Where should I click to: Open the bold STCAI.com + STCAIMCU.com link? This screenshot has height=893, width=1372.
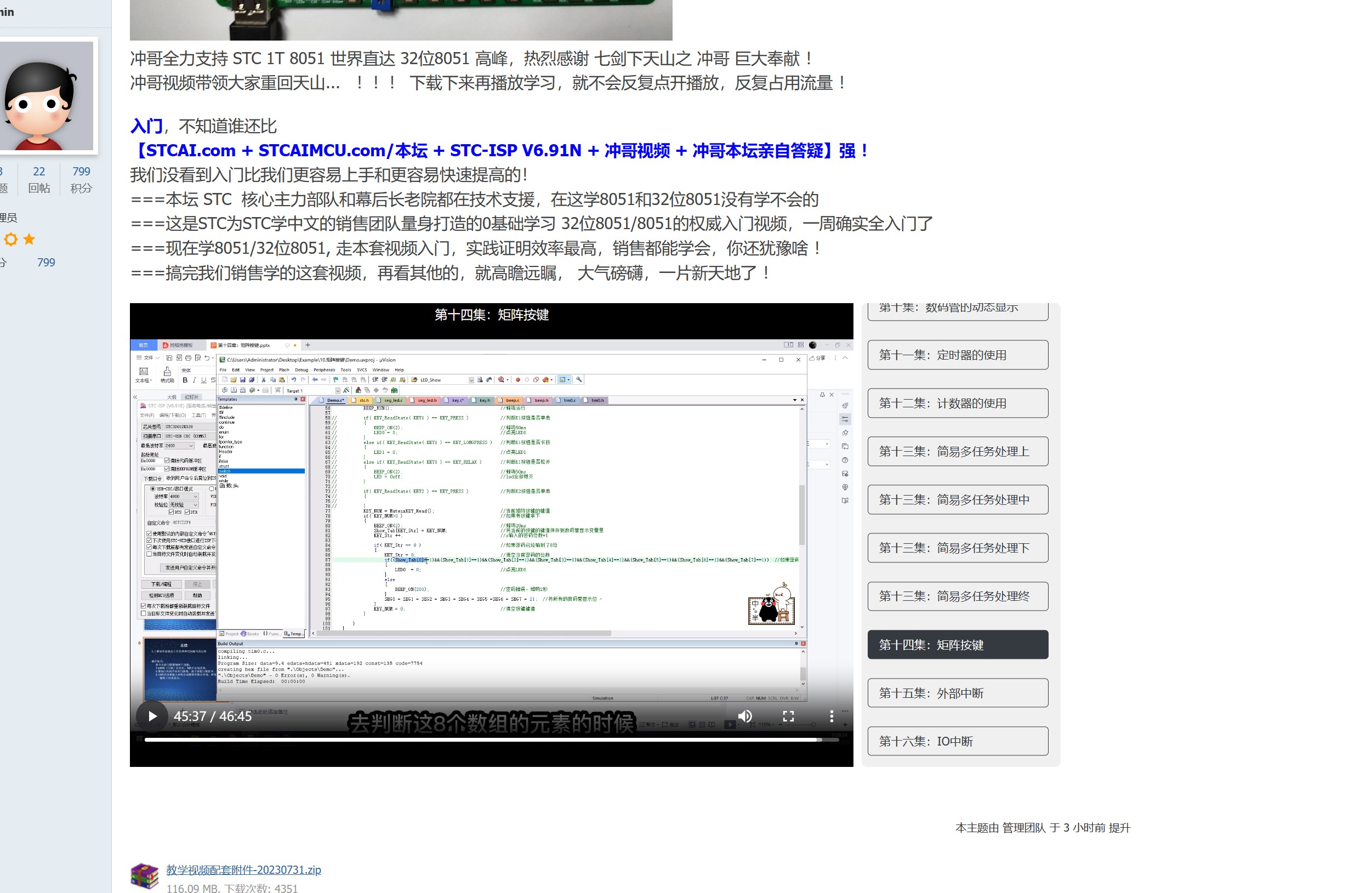pos(500,150)
